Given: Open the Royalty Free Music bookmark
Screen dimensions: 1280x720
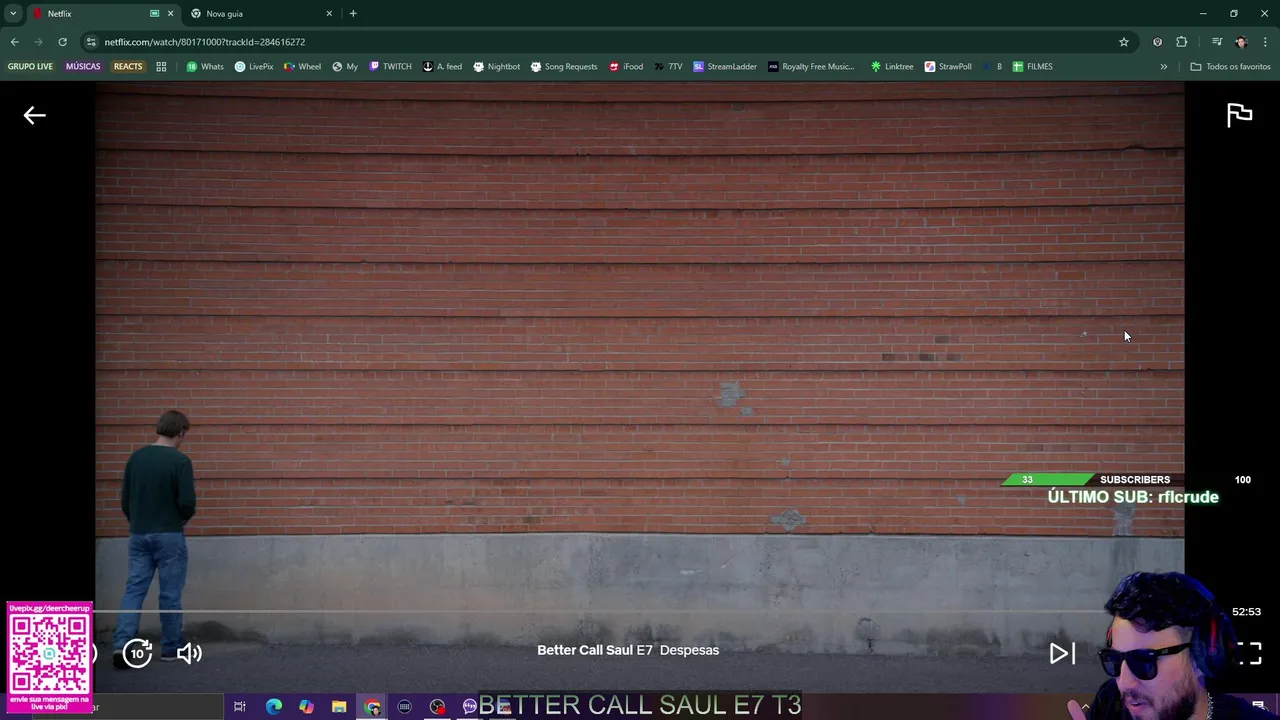Looking at the screenshot, I should [x=811, y=67].
